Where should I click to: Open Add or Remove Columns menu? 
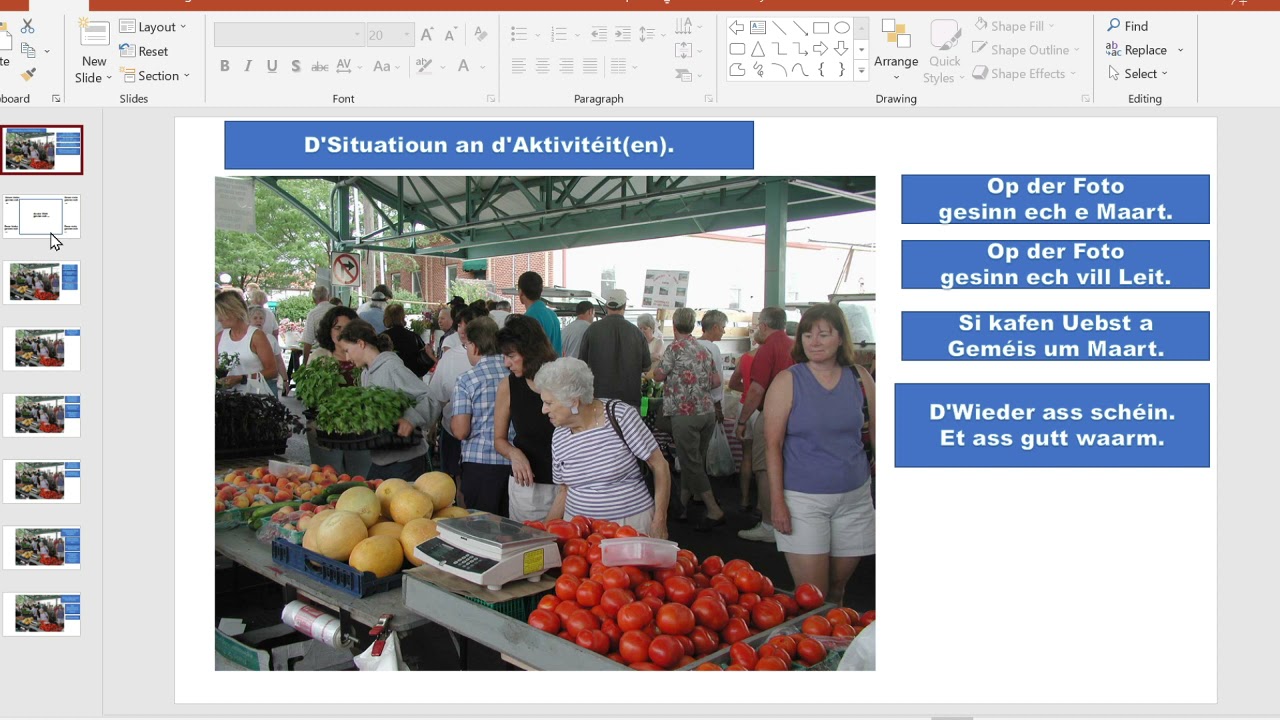[623, 66]
